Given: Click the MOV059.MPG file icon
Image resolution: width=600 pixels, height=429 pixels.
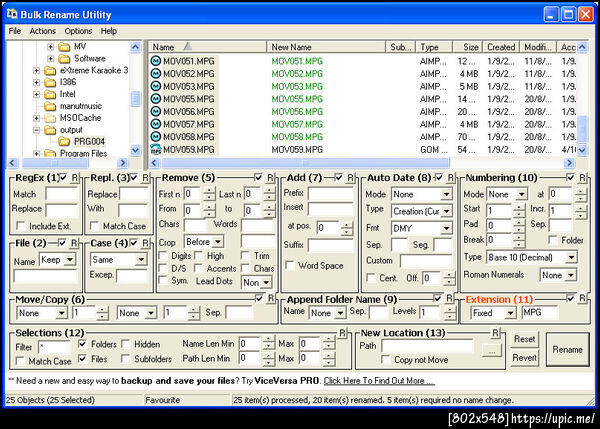Looking at the screenshot, I should tap(155, 149).
